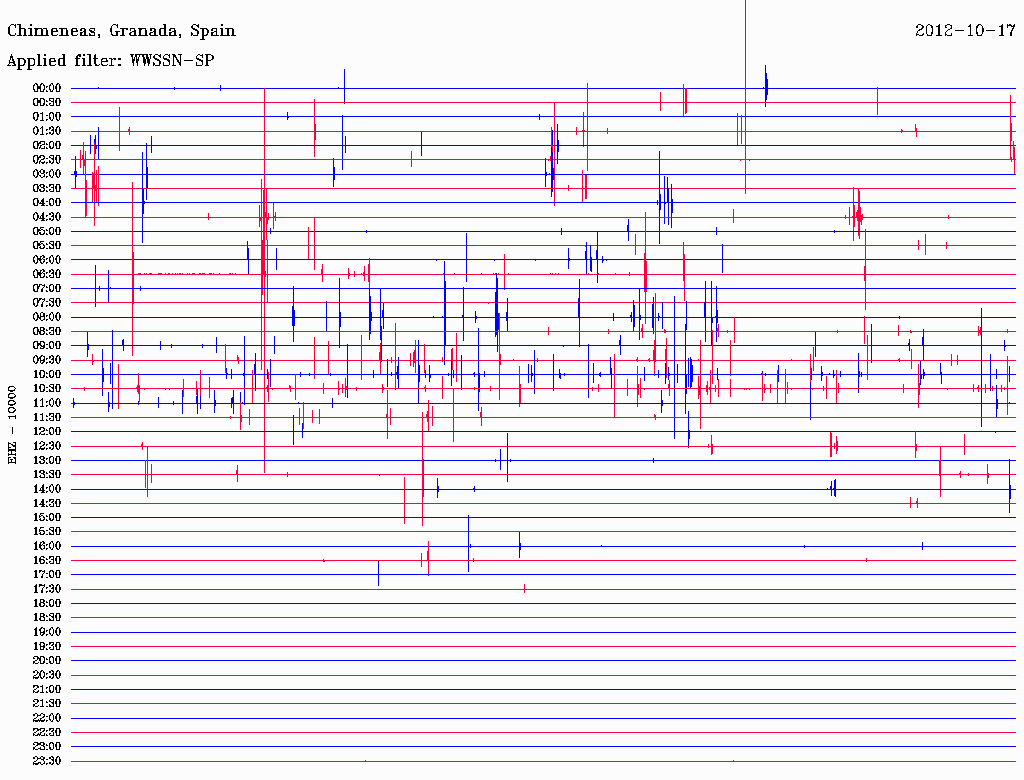This screenshot has width=1024, height=780.
Task: Click the 20:00 time label
Action: [47, 660]
